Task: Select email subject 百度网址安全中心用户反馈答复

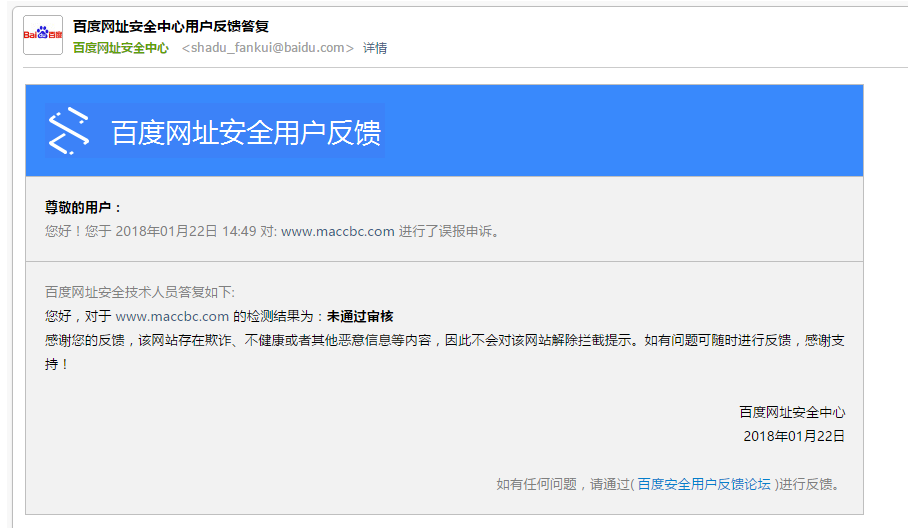Action: [x=171, y=27]
